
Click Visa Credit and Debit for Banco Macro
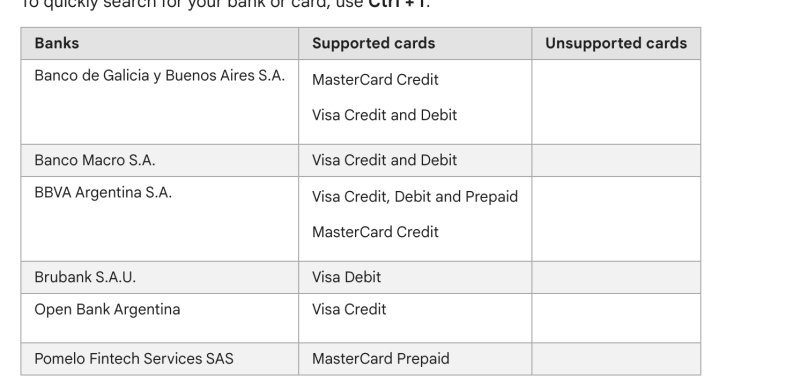384,160
